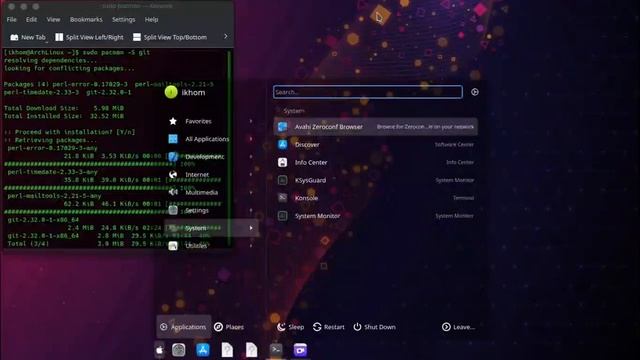The width and height of the screenshot is (640, 360).
Task: Click the ikhom user avatar
Action: pyautogui.click(x=171, y=92)
